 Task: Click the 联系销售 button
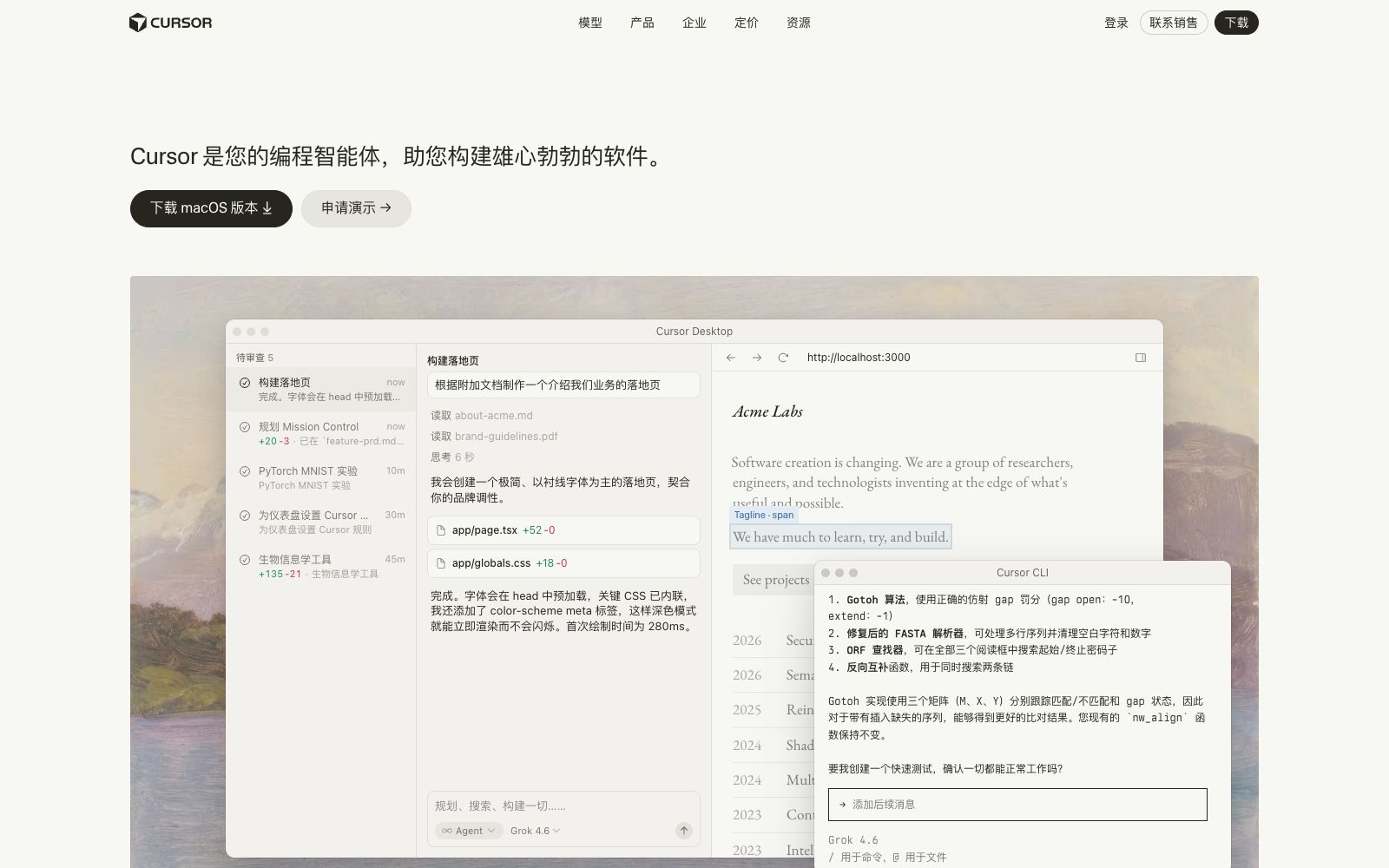pos(1174,23)
